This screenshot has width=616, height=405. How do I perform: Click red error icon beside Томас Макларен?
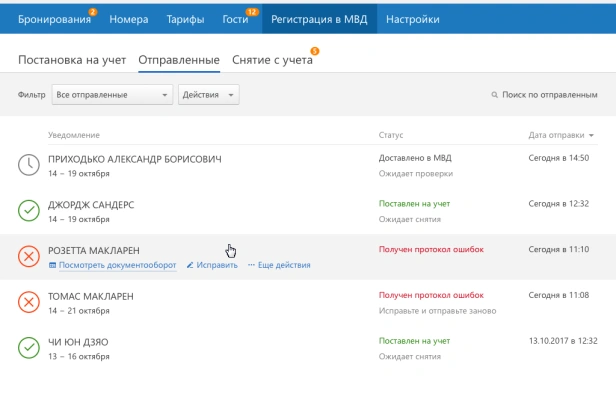point(29,302)
